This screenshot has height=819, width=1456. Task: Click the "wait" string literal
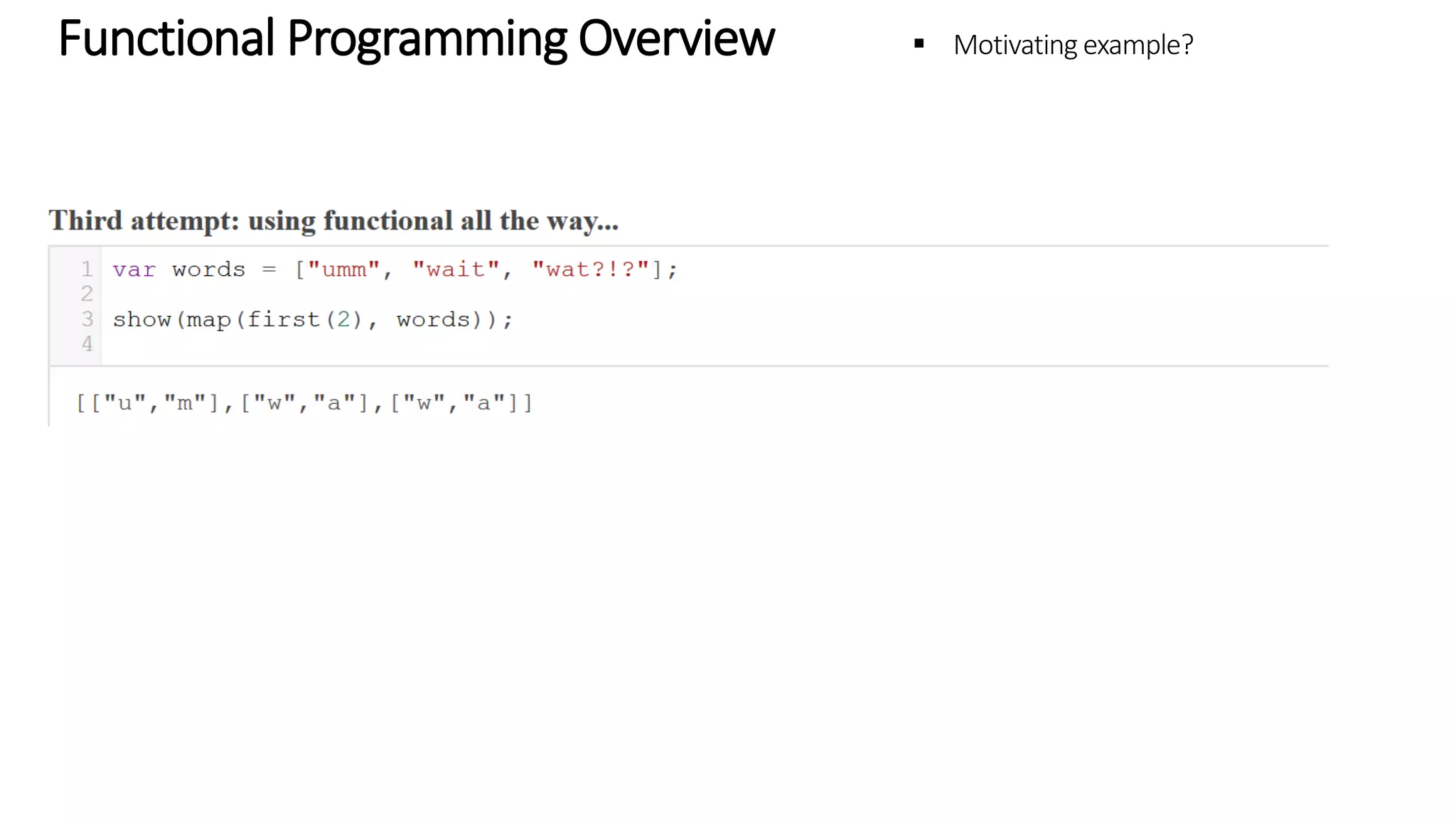(x=456, y=270)
